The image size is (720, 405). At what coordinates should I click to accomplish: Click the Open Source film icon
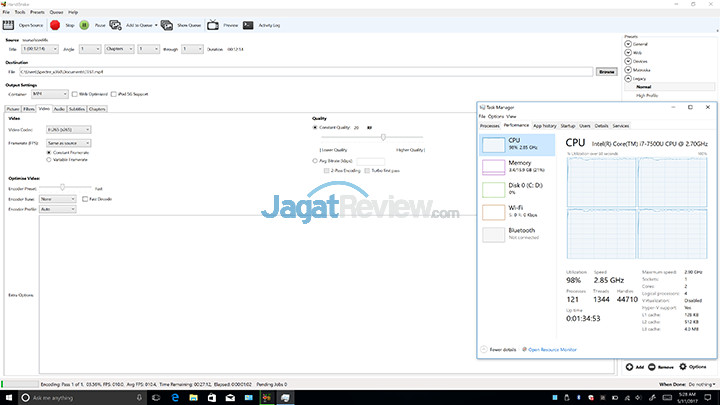click(8, 25)
